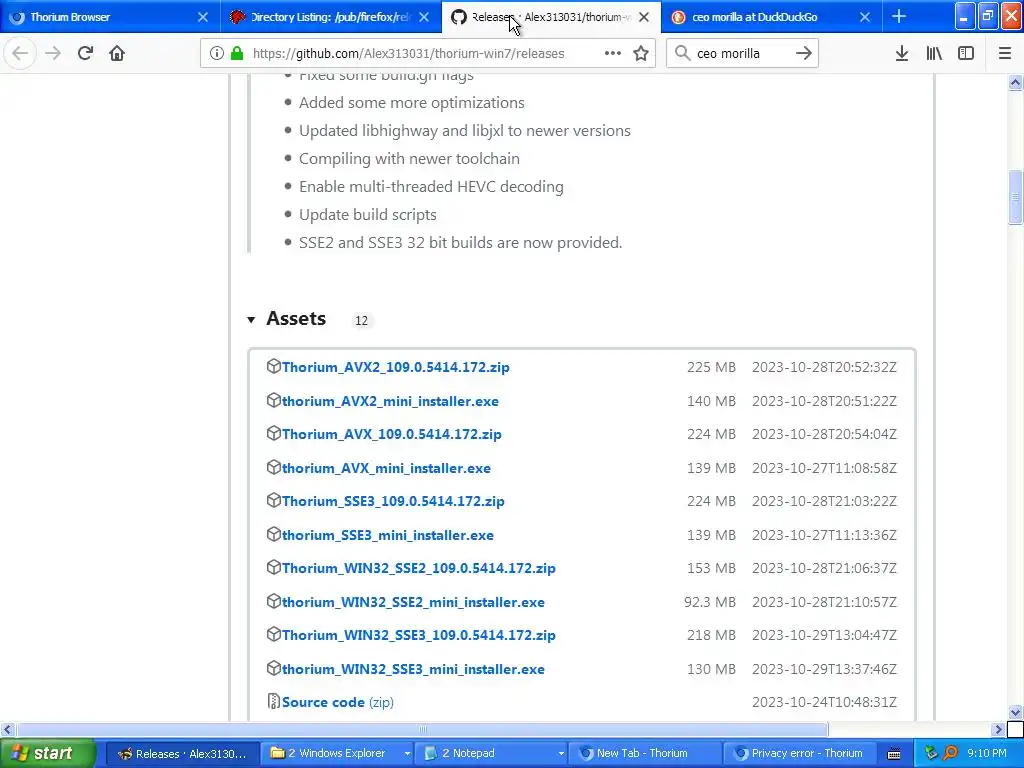The width and height of the screenshot is (1024, 768).
Task: Download thorium_SSE3_mini_installer.exe
Action: tap(388, 536)
